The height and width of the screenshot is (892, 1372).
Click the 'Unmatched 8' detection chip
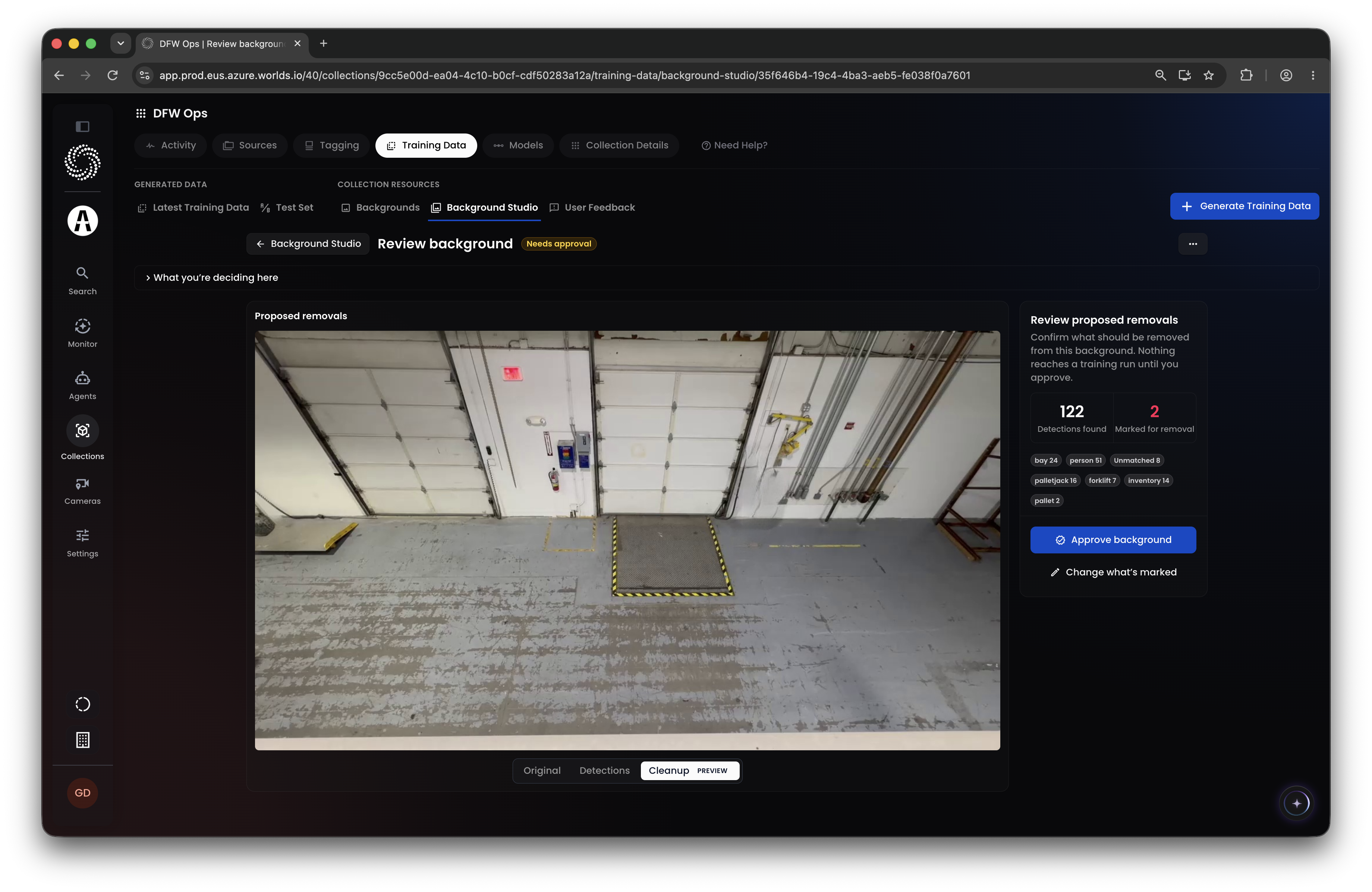click(1136, 460)
